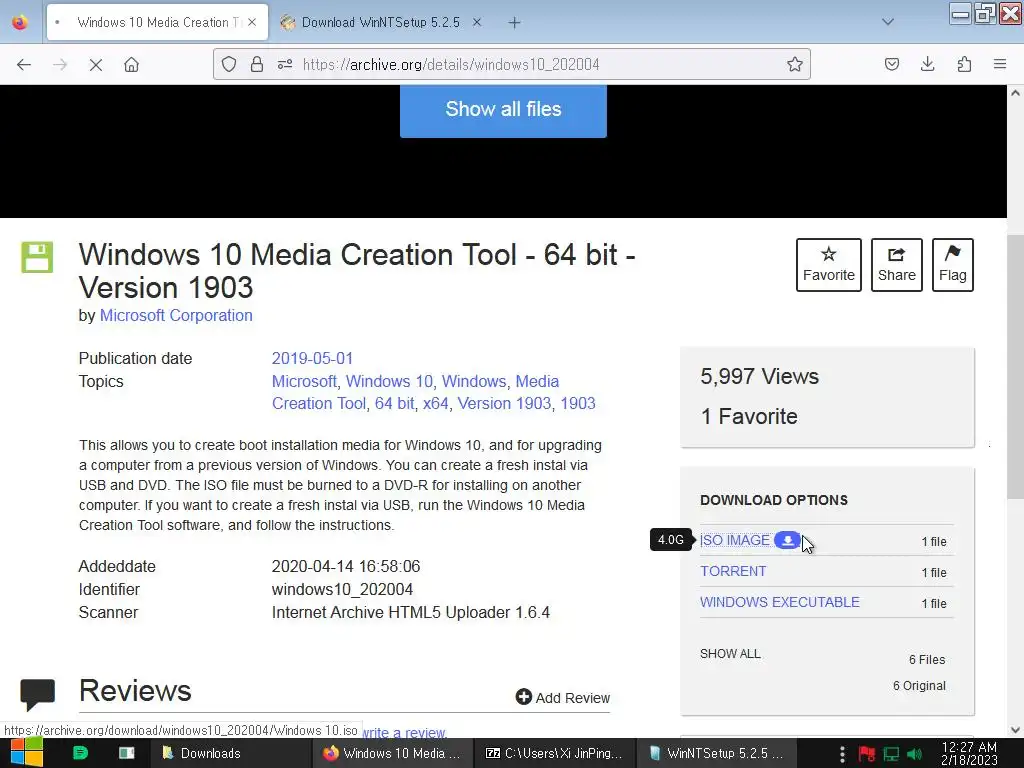Switch to the Download WinNTSetup 5.2.5 tab
This screenshot has height=768, width=1024.
tap(380, 22)
